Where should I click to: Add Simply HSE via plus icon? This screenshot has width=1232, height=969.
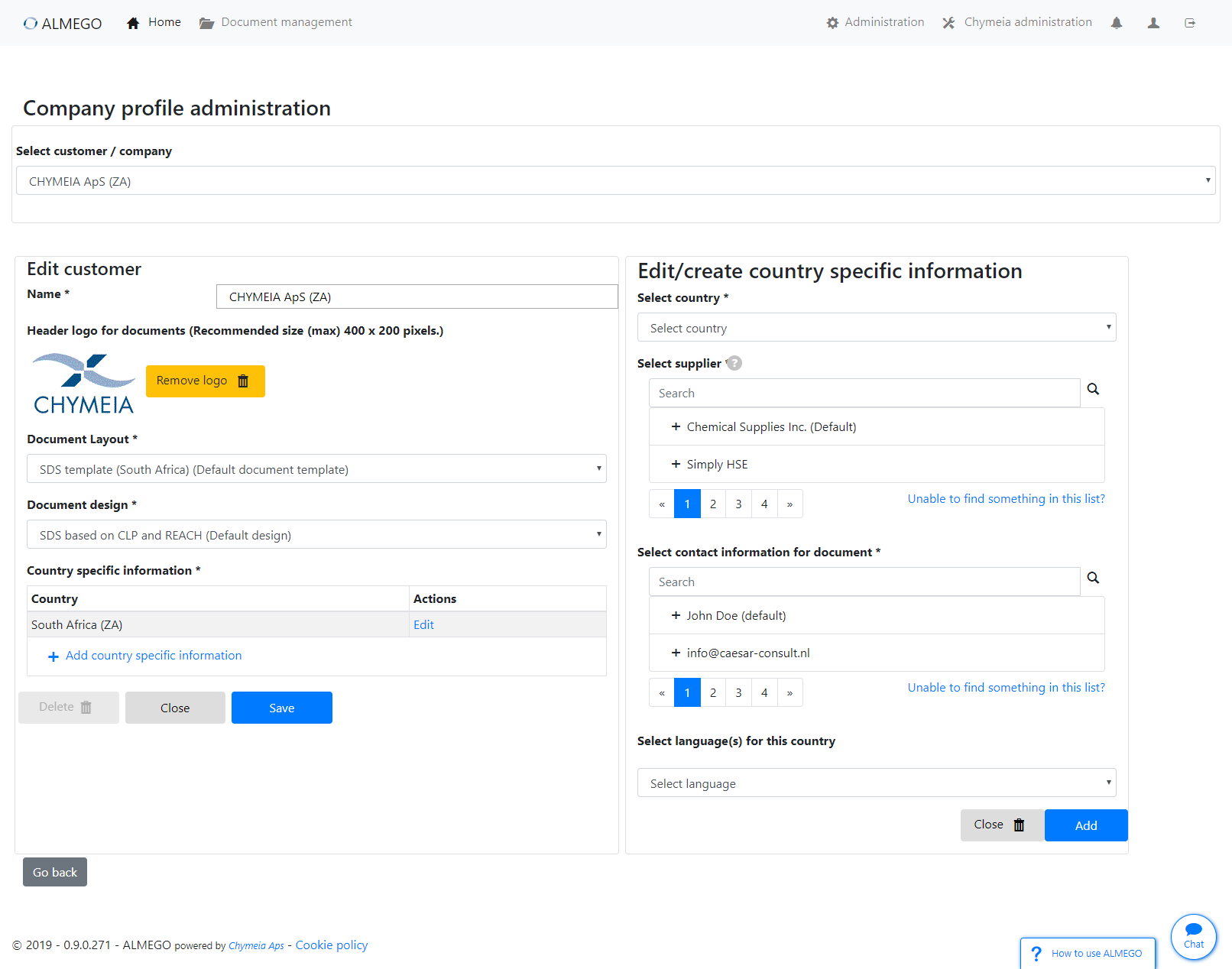[676, 464]
